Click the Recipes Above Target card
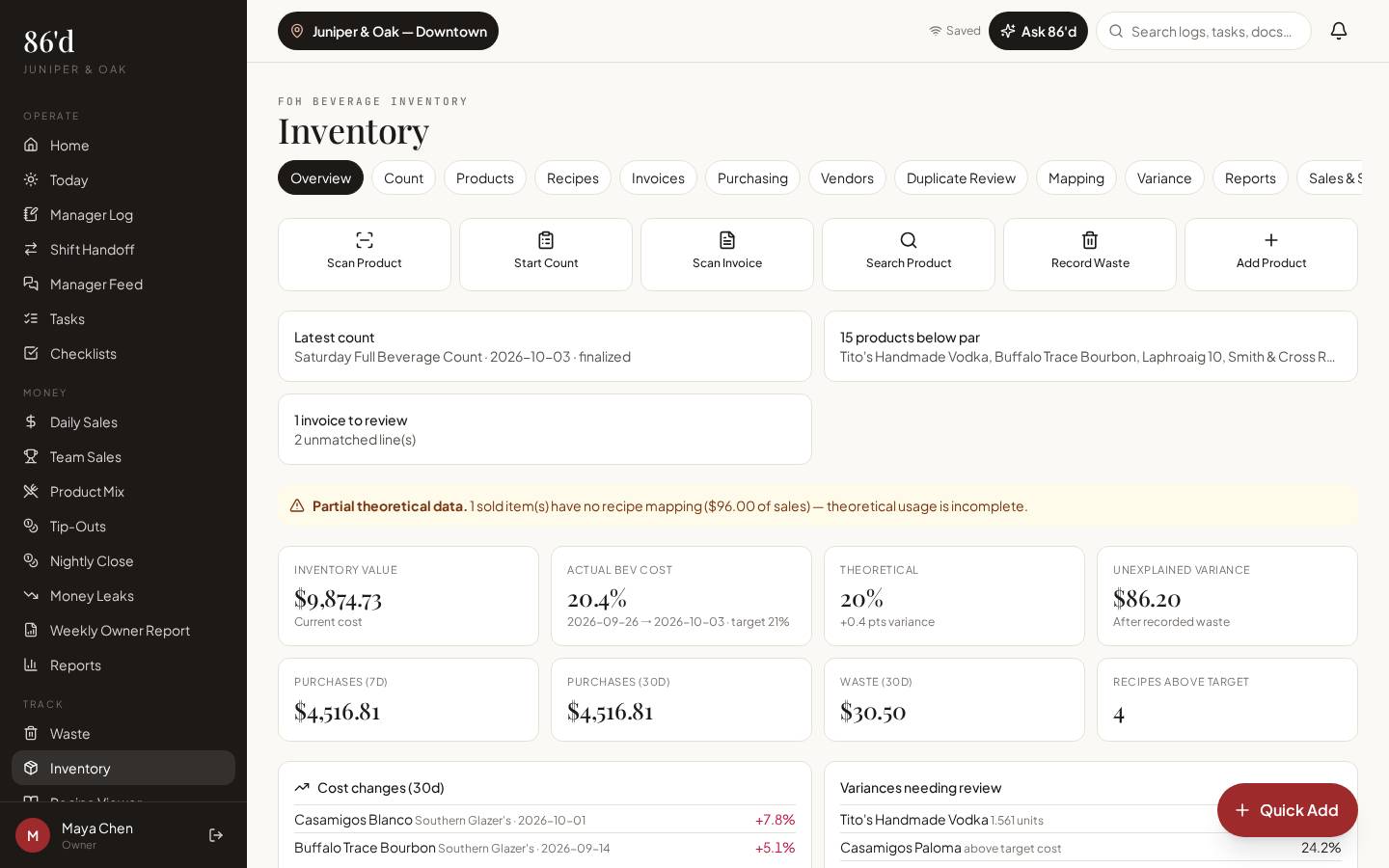 (x=1227, y=699)
